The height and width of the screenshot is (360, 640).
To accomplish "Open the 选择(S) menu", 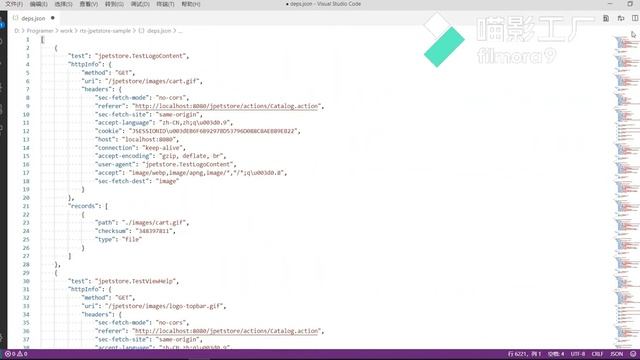I will (x=63, y=4).
